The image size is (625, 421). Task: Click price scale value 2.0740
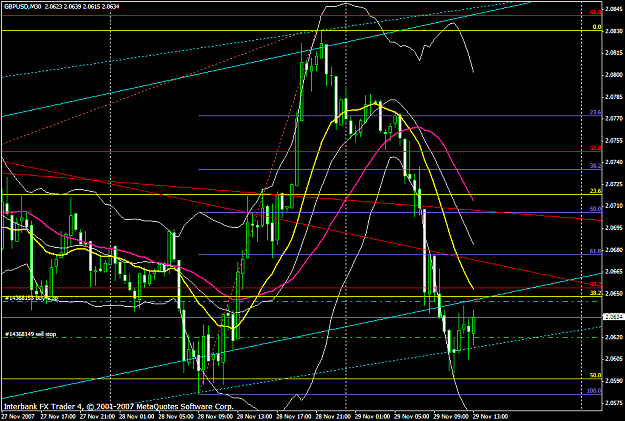[x=613, y=162]
